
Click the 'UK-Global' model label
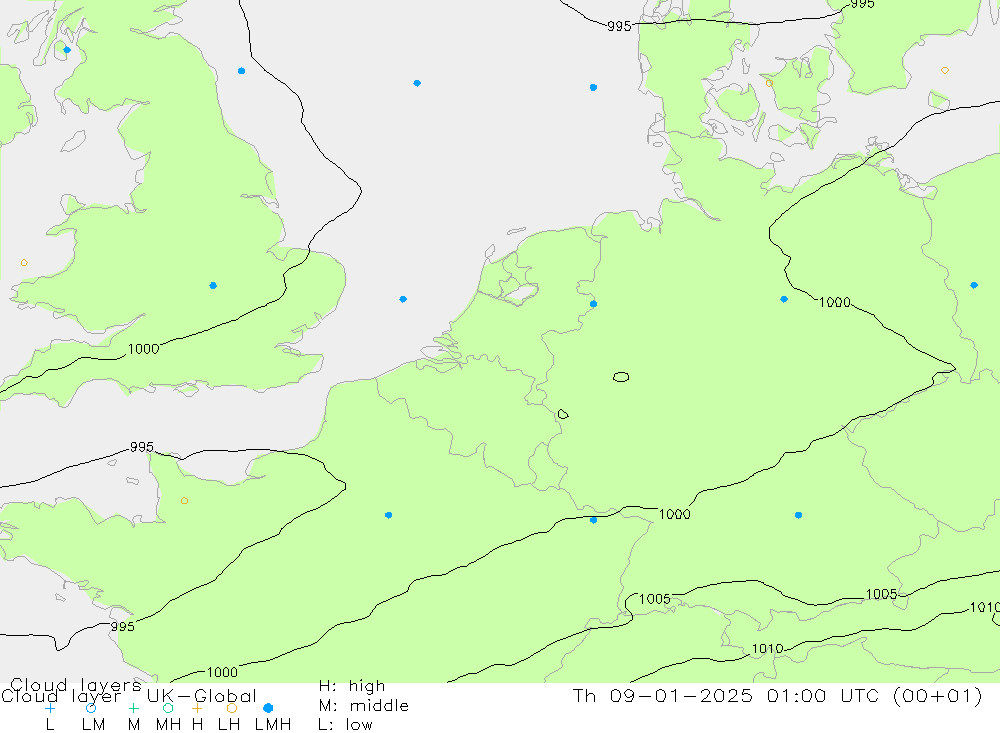202,696
